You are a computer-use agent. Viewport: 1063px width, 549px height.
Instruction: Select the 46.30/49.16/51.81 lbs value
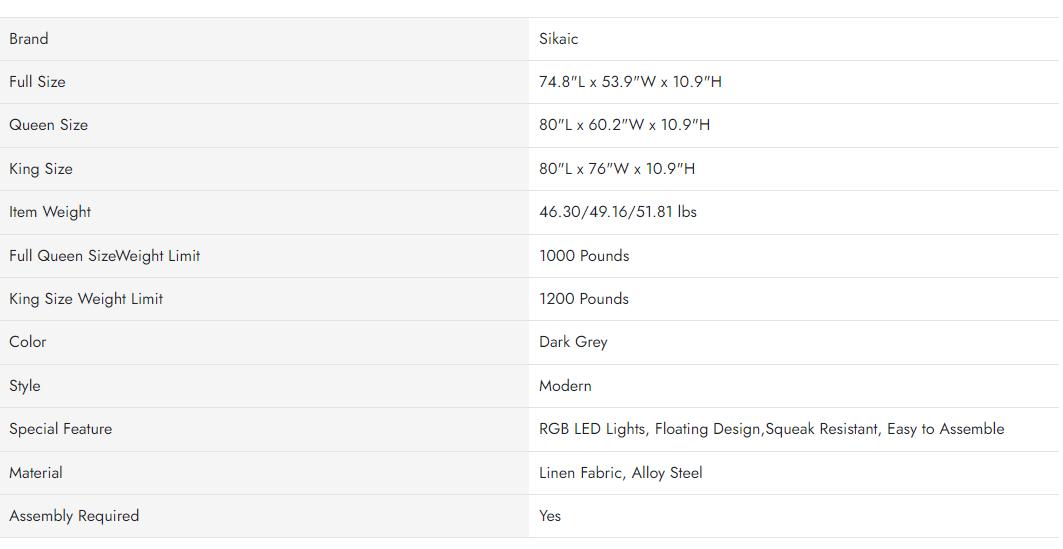click(618, 212)
